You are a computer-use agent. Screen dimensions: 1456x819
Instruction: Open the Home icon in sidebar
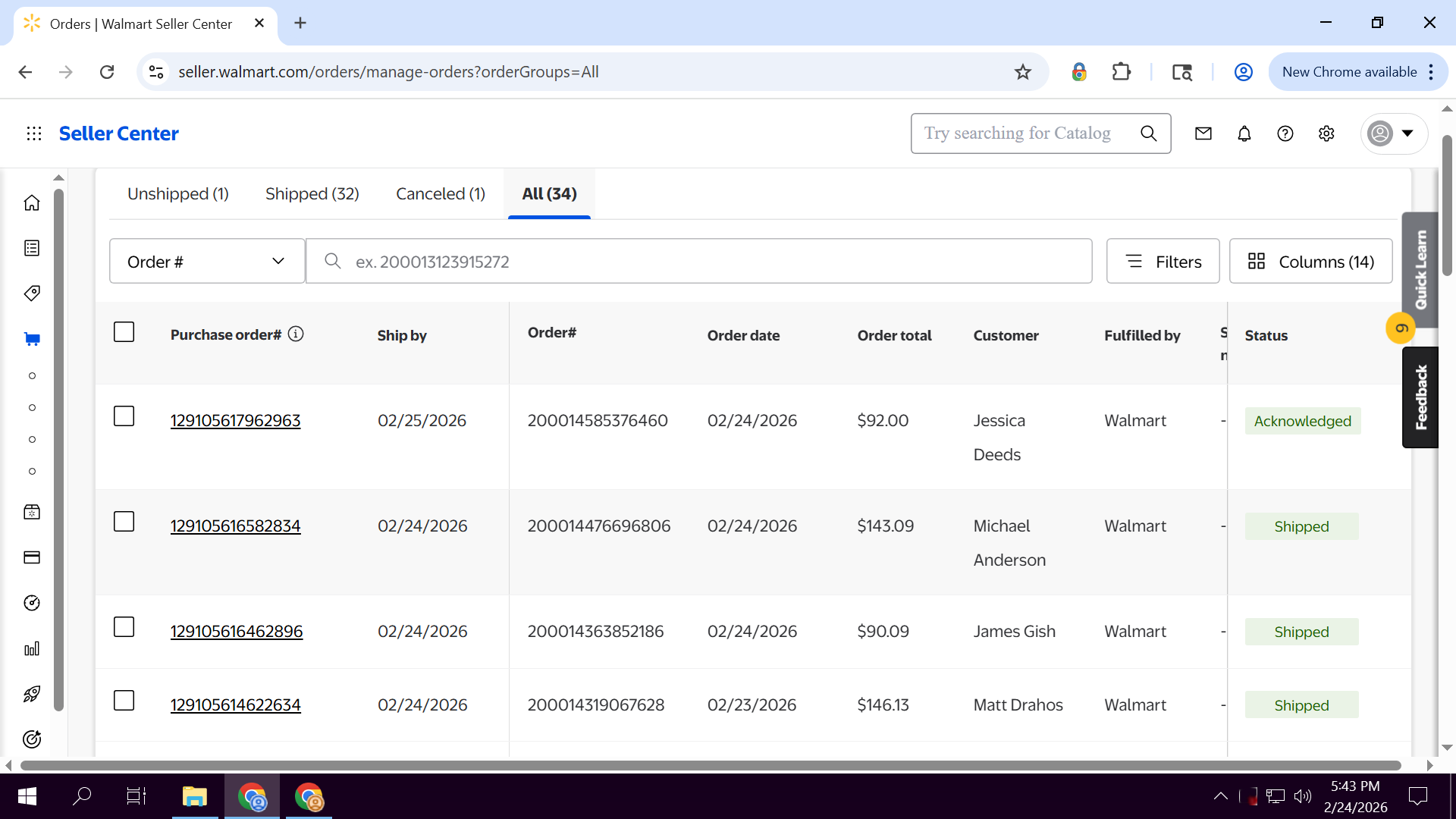pos(32,203)
